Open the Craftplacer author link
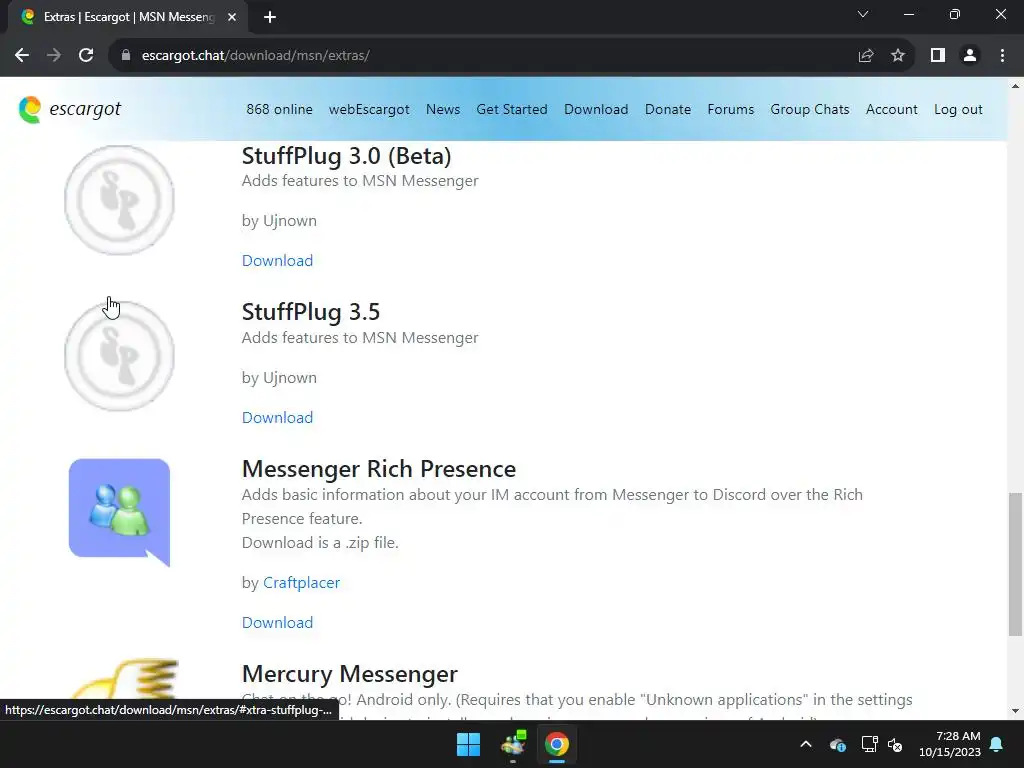The width and height of the screenshot is (1024, 768). coord(301,583)
